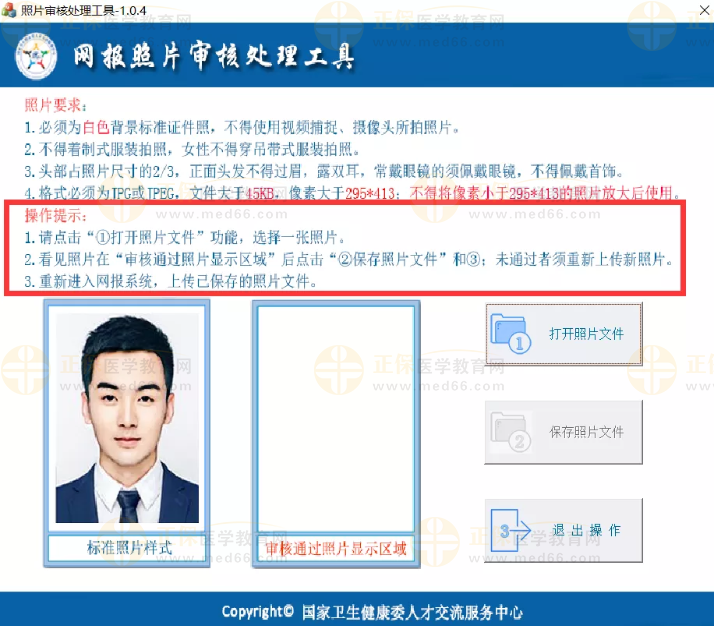Click the exit arrow icon numbered 3
Image resolution: width=714 pixels, height=626 pixels.
[x=511, y=530]
